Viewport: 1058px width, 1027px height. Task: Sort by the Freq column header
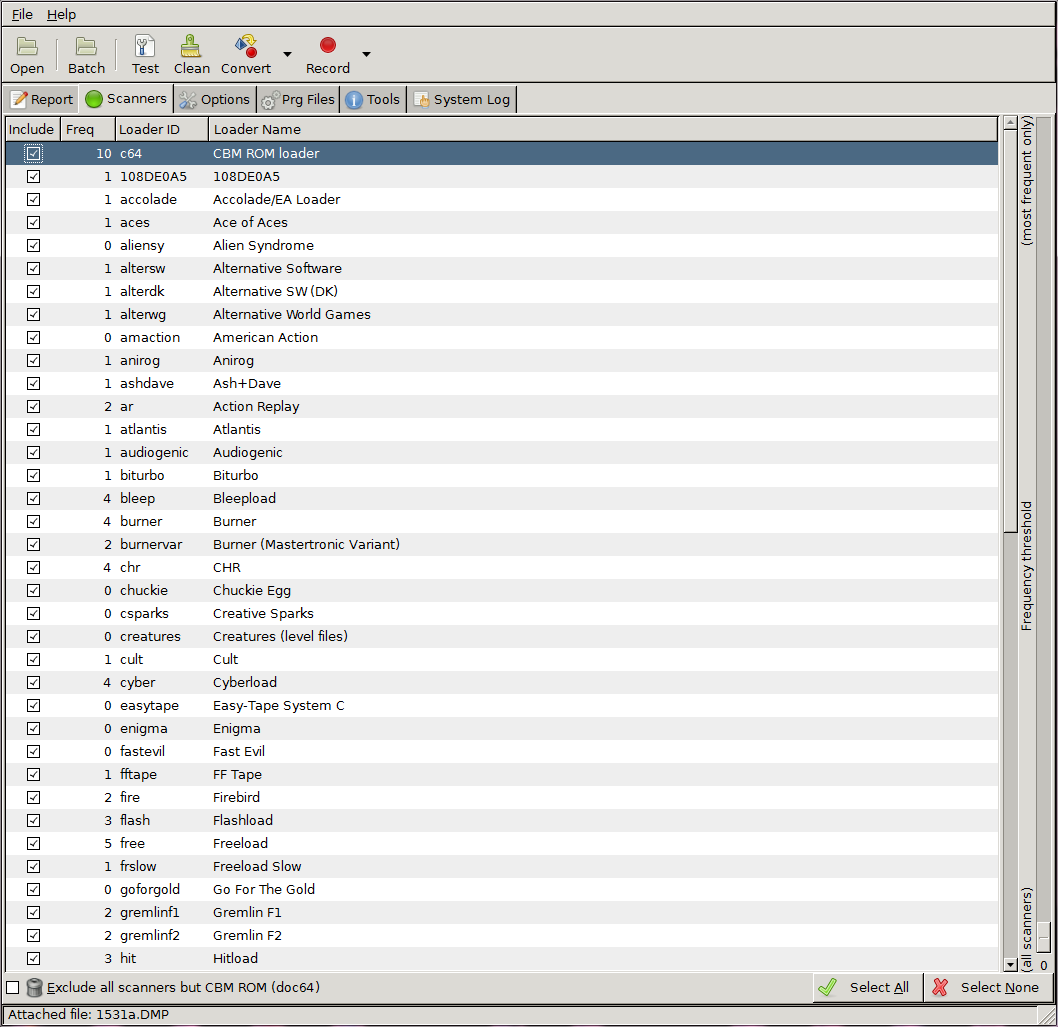pos(88,130)
